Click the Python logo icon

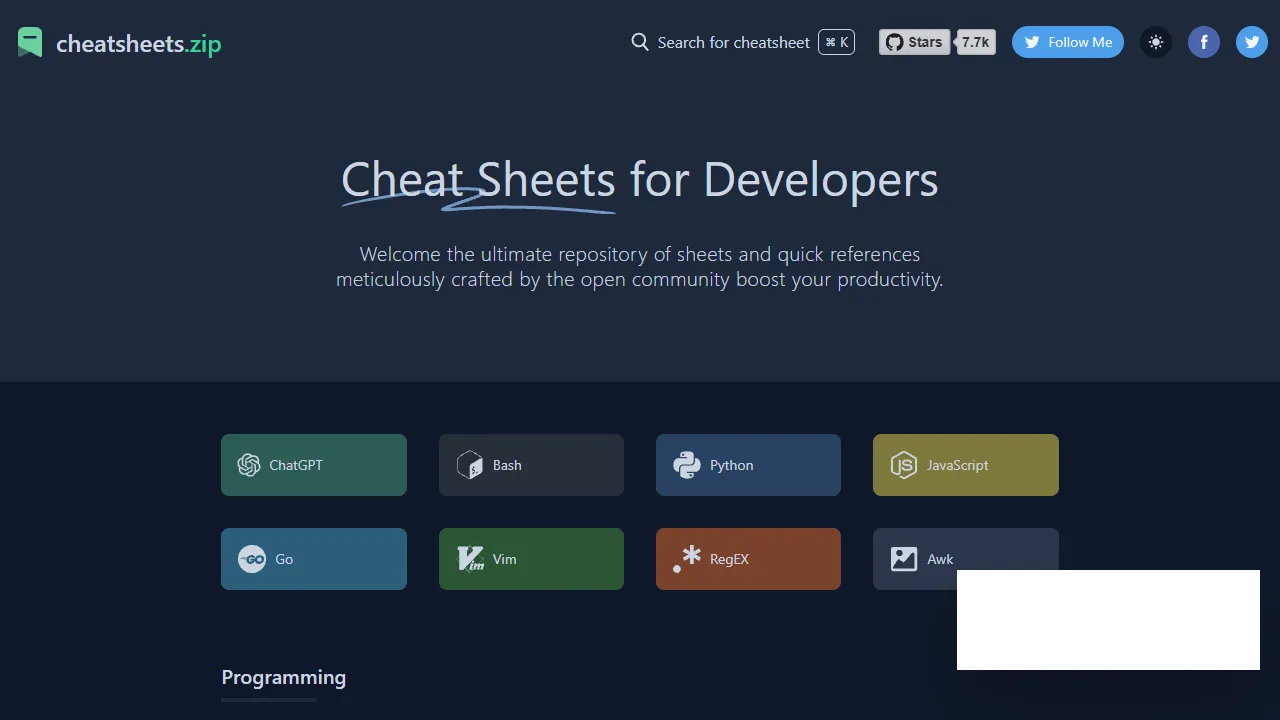click(687, 465)
